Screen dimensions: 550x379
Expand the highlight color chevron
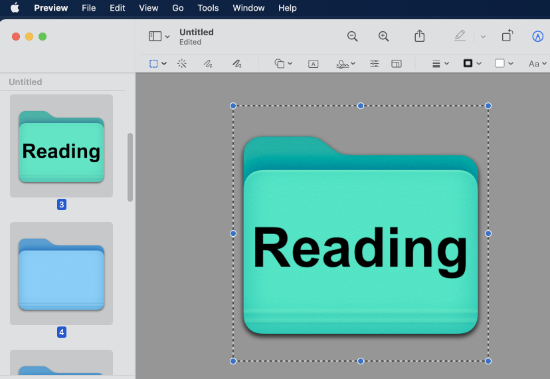(x=483, y=36)
